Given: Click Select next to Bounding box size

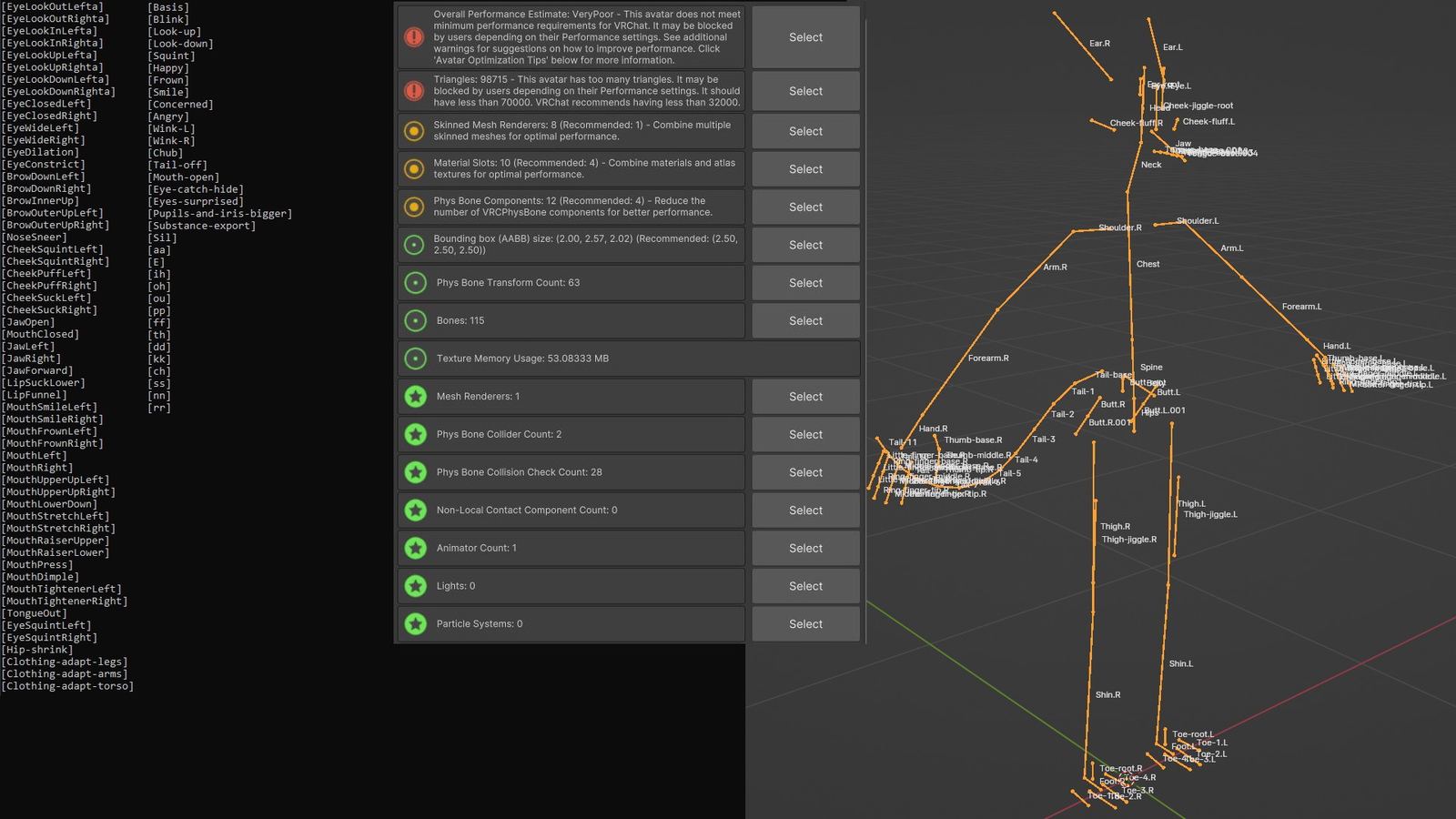Looking at the screenshot, I should pyautogui.click(x=805, y=245).
